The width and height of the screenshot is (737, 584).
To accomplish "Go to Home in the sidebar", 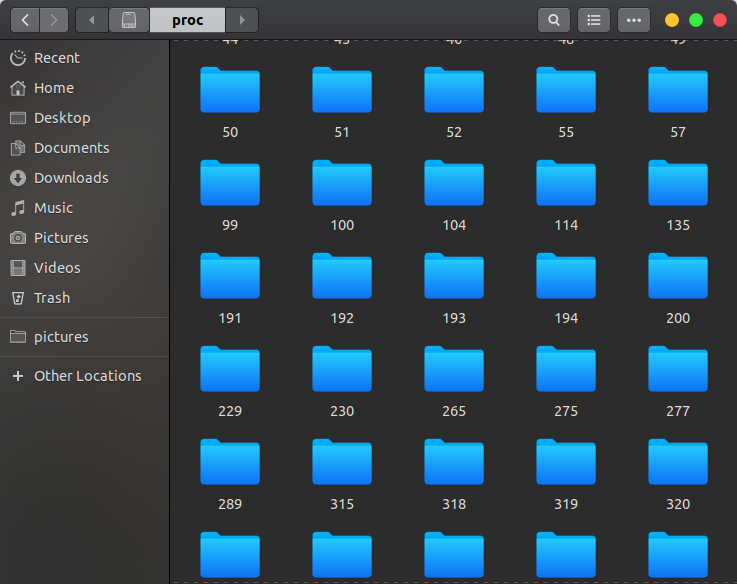I will pos(85,88).
